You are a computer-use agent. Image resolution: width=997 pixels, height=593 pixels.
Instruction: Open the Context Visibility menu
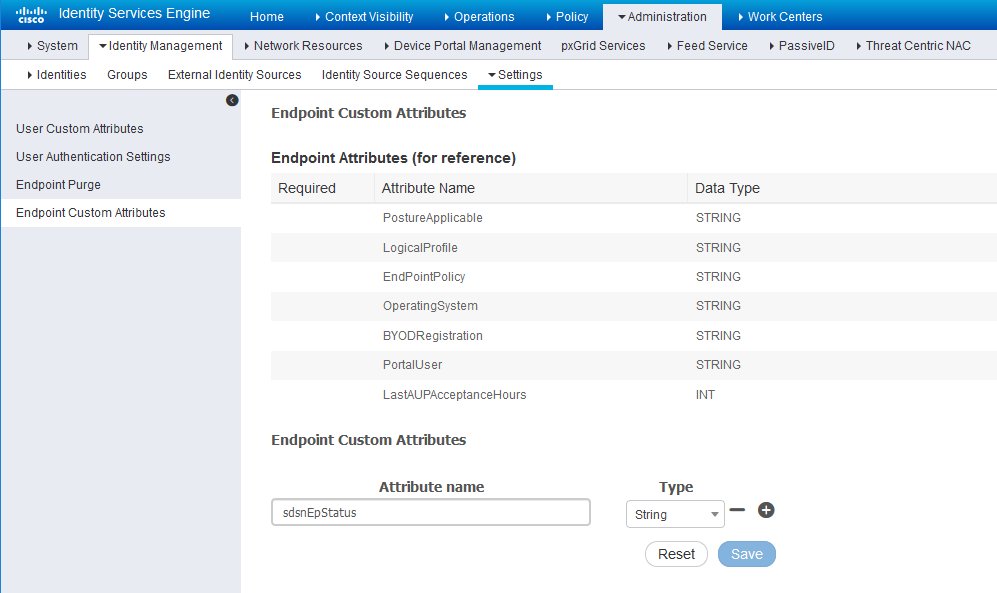[x=363, y=16]
